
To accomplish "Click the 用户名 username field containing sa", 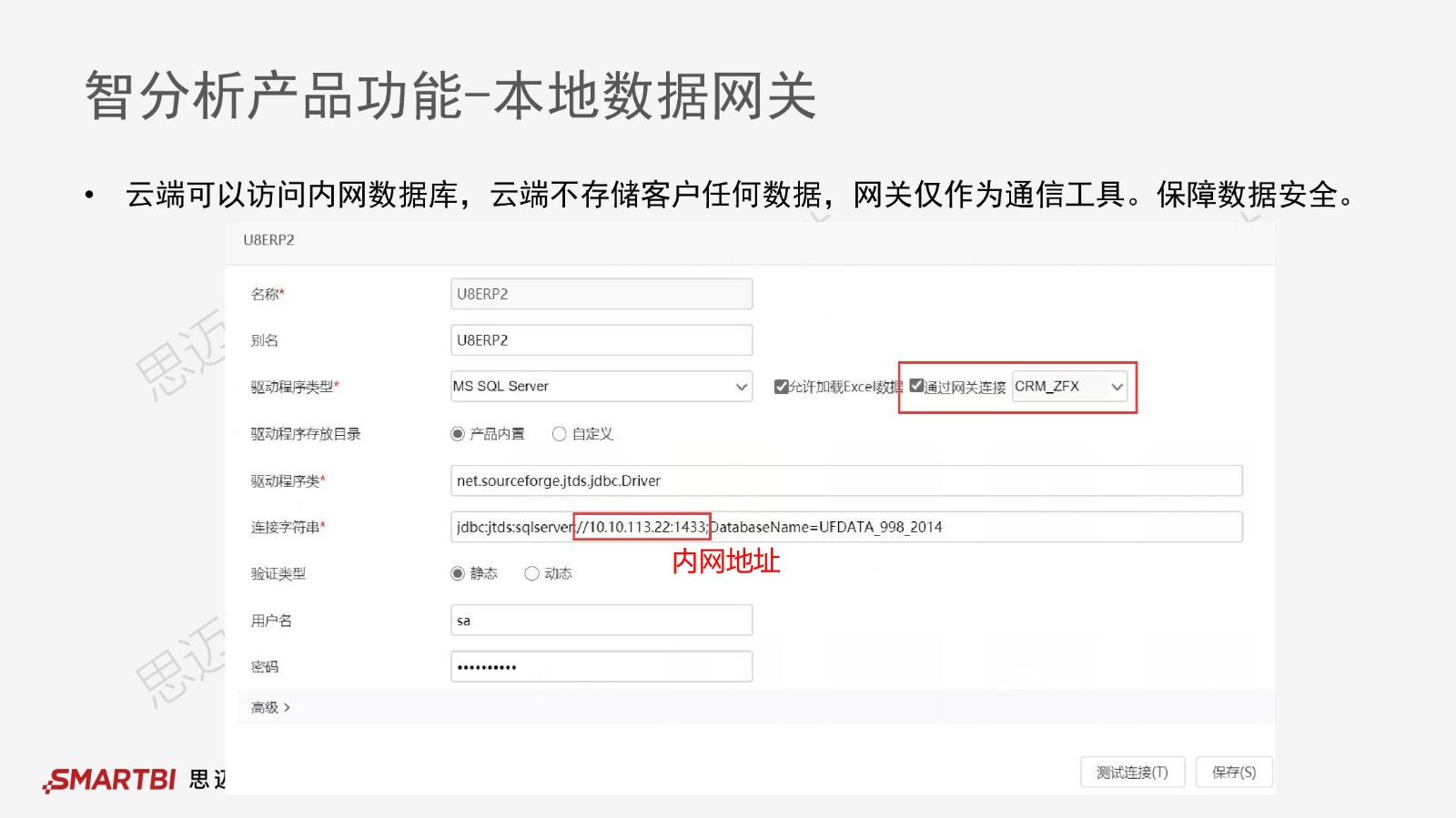I will [x=601, y=621].
